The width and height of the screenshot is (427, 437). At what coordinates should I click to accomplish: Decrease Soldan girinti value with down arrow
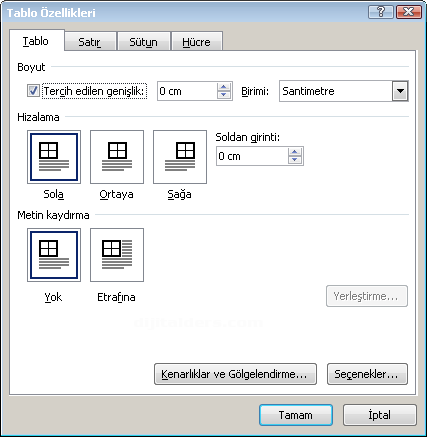(x=295, y=160)
